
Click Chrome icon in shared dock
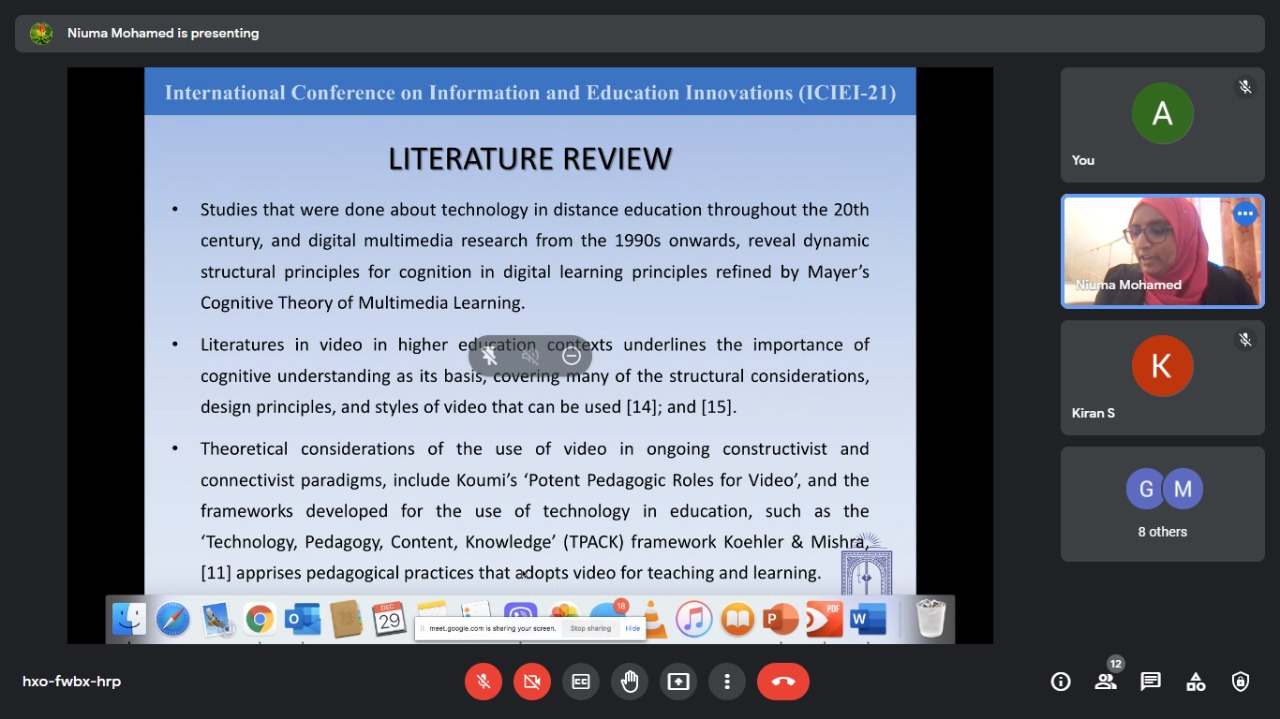click(x=260, y=620)
